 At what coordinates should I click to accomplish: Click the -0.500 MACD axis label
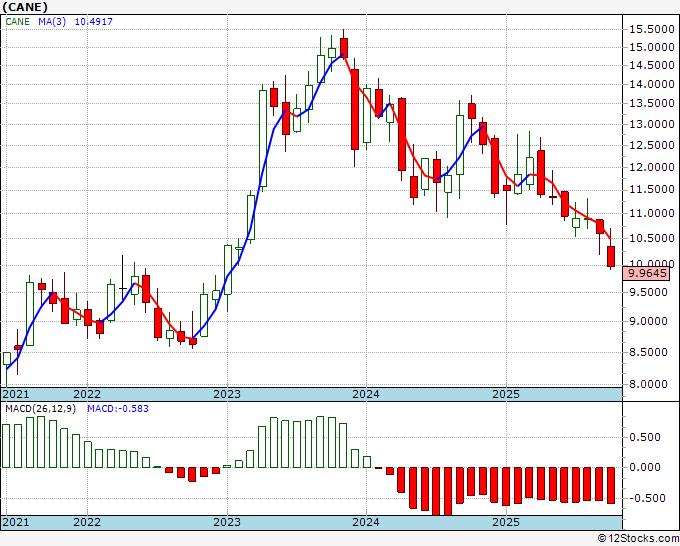[x=645, y=498]
